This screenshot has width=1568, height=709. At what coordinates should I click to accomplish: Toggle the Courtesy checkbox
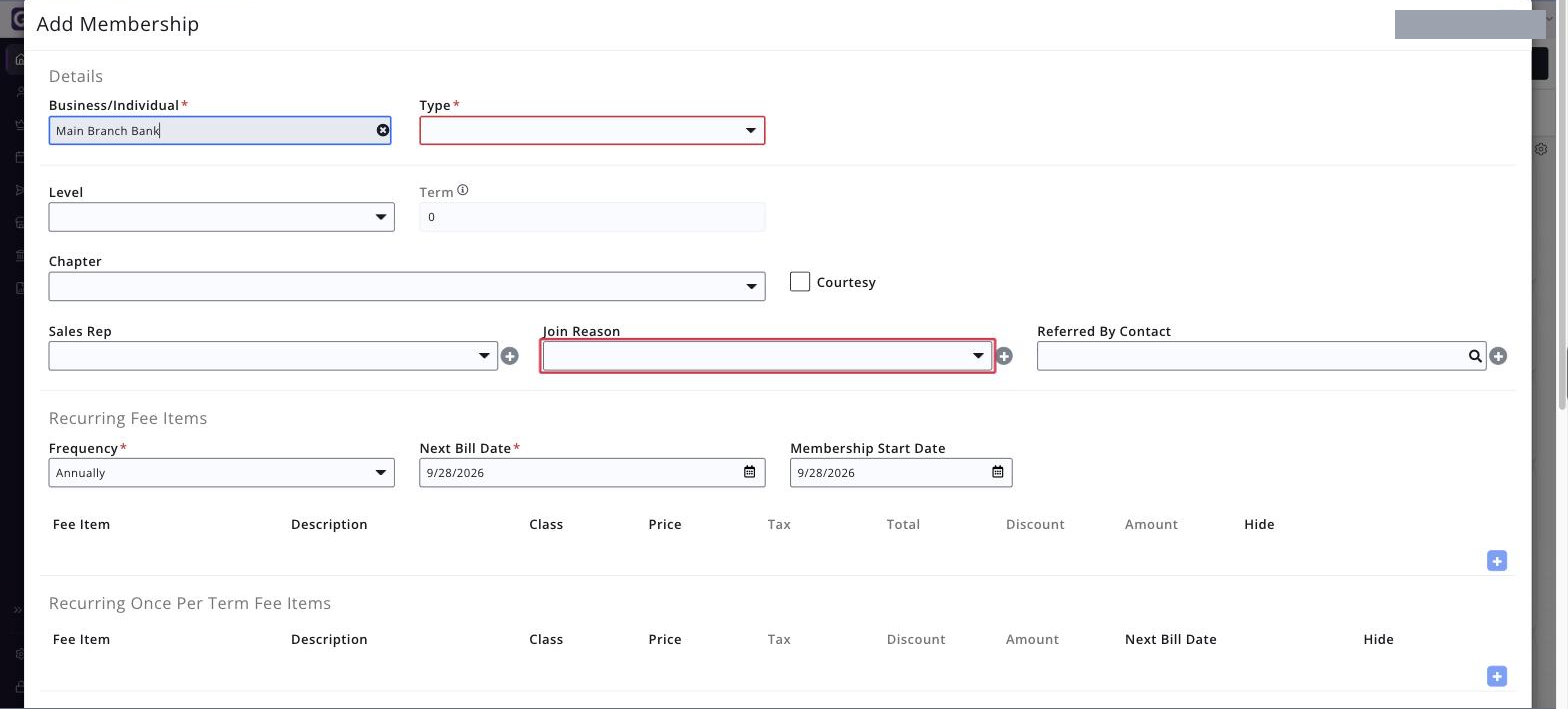(x=800, y=282)
